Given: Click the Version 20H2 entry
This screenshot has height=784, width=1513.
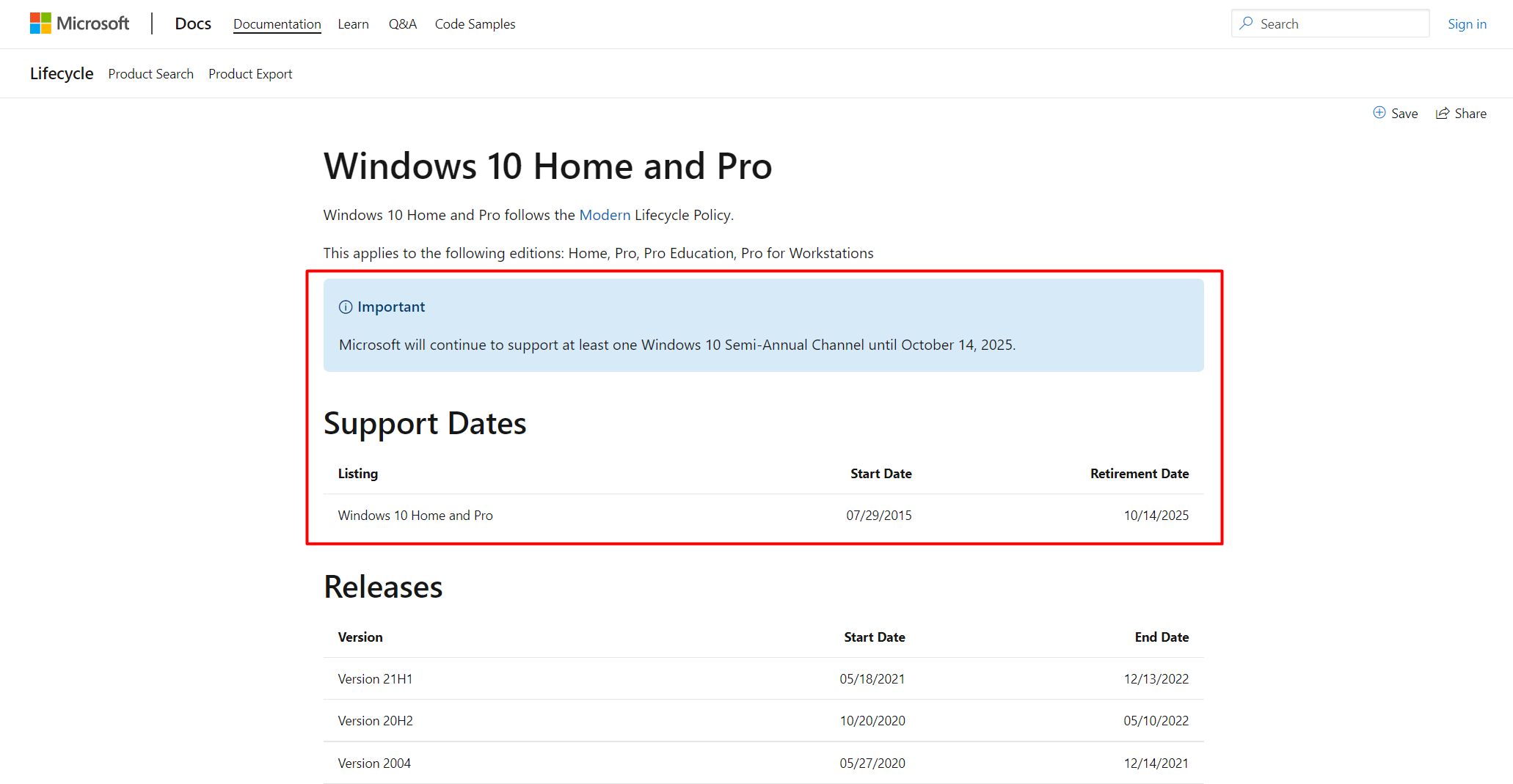Looking at the screenshot, I should click(375, 720).
